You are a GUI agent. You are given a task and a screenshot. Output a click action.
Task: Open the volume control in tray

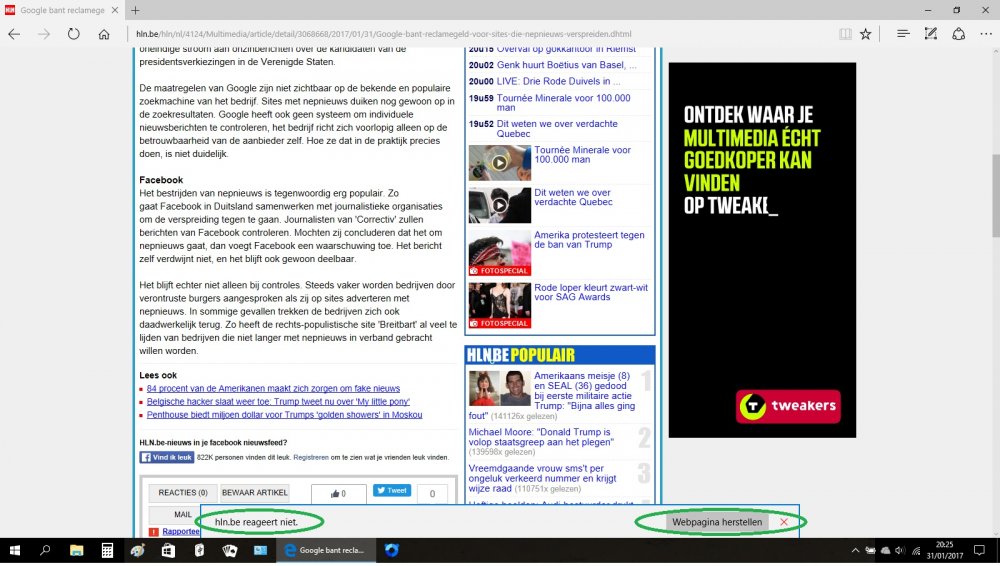tap(900, 551)
